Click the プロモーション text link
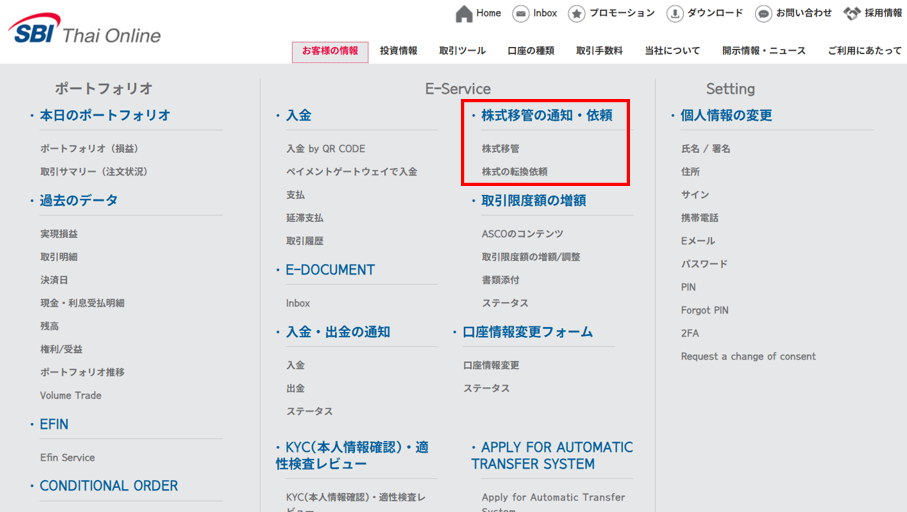The image size is (907, 512). click(622, 13)
